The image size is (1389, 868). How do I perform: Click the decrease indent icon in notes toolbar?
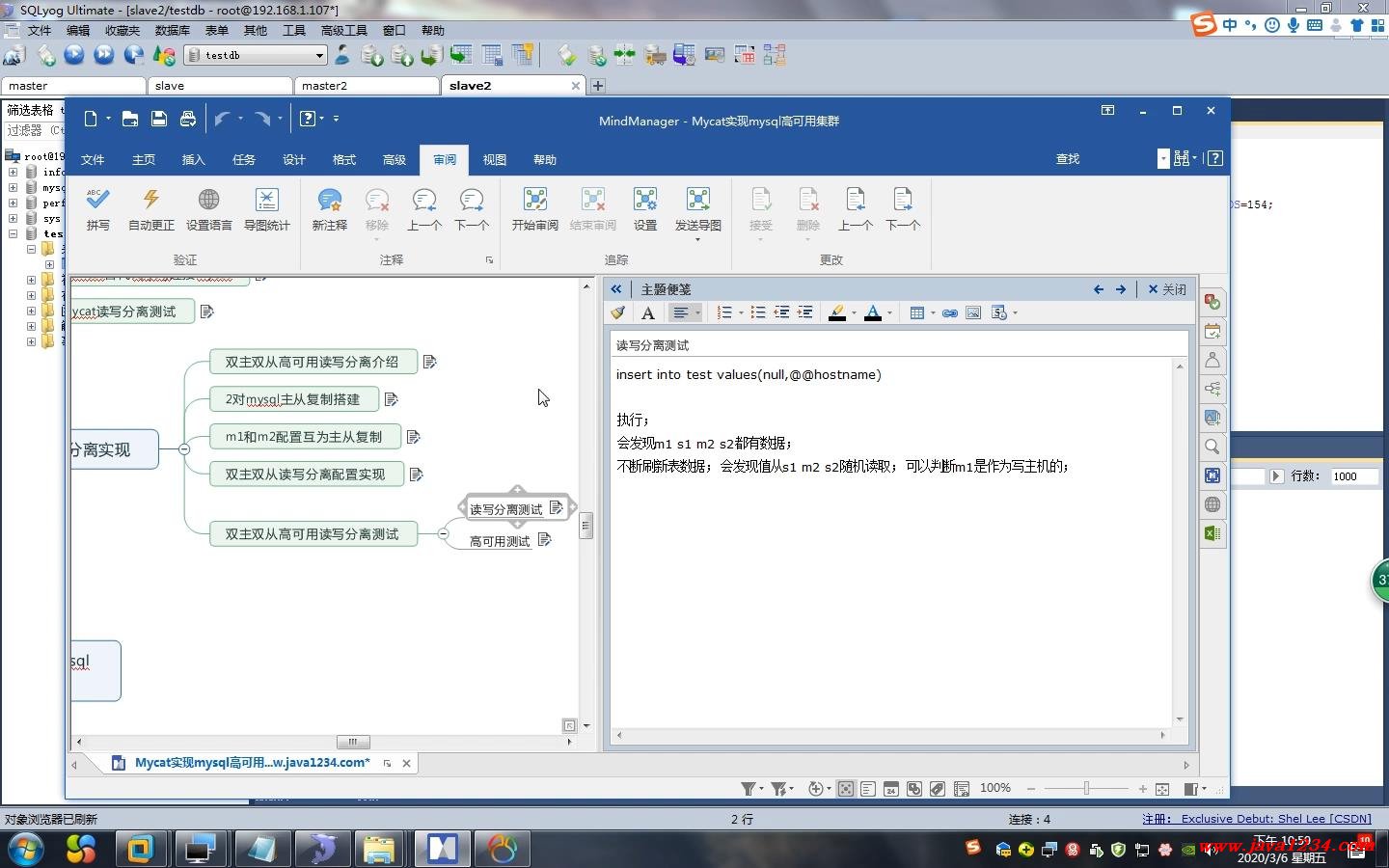(x=781, y=312)
